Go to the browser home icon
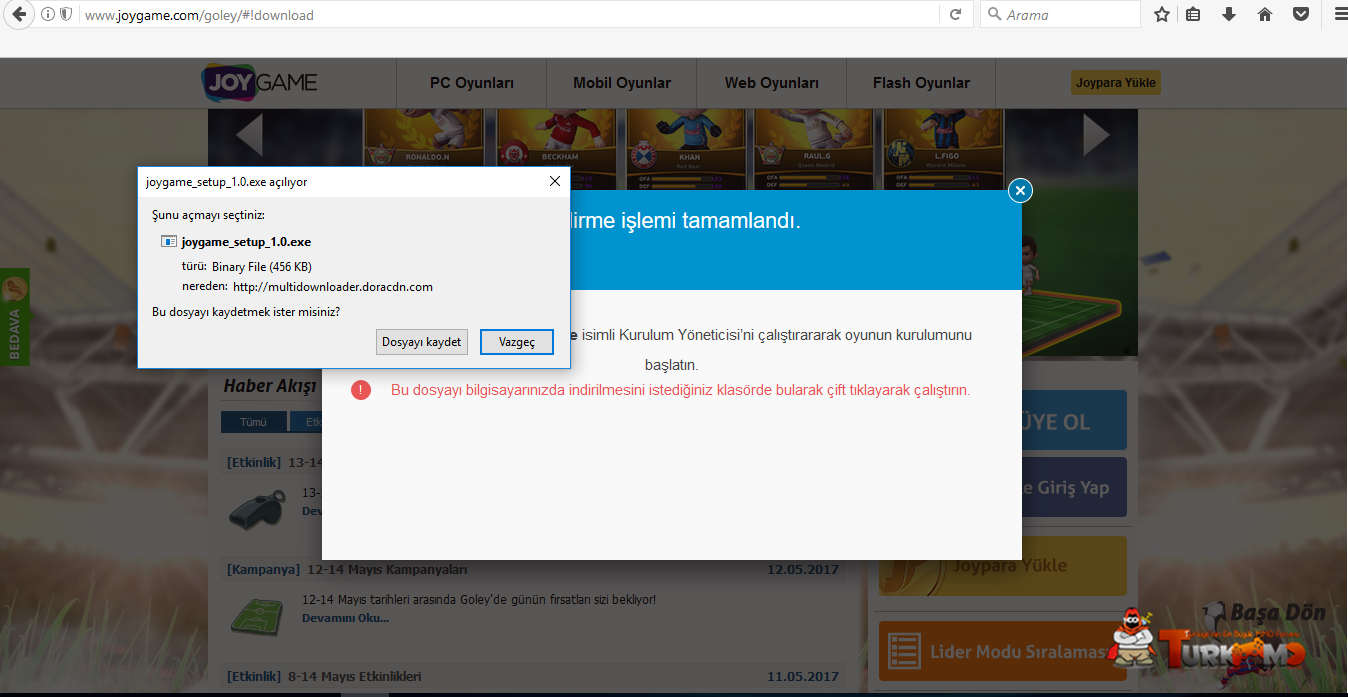Image resolution: width=1348 pixels, height=697 pixels. click(1265, 15)
